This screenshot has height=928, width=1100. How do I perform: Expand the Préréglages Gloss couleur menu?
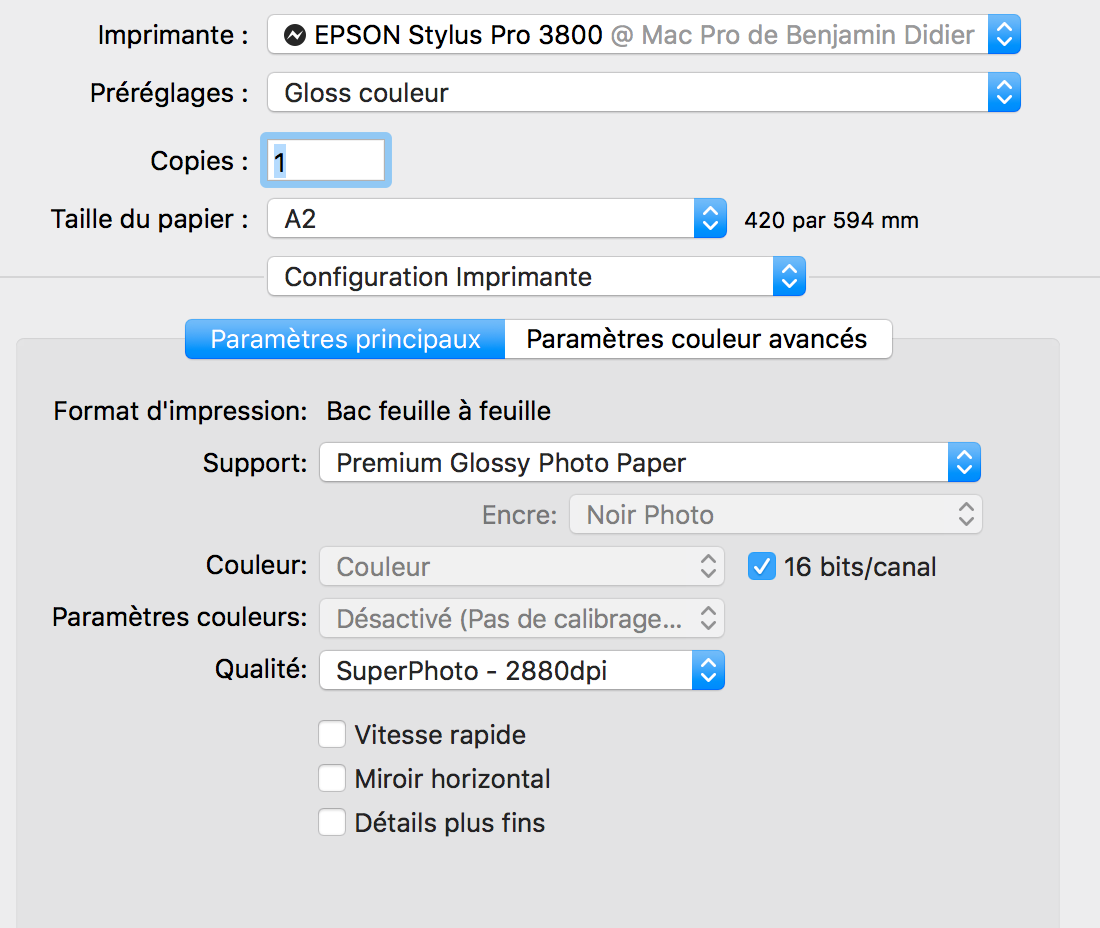coord(643,93)
